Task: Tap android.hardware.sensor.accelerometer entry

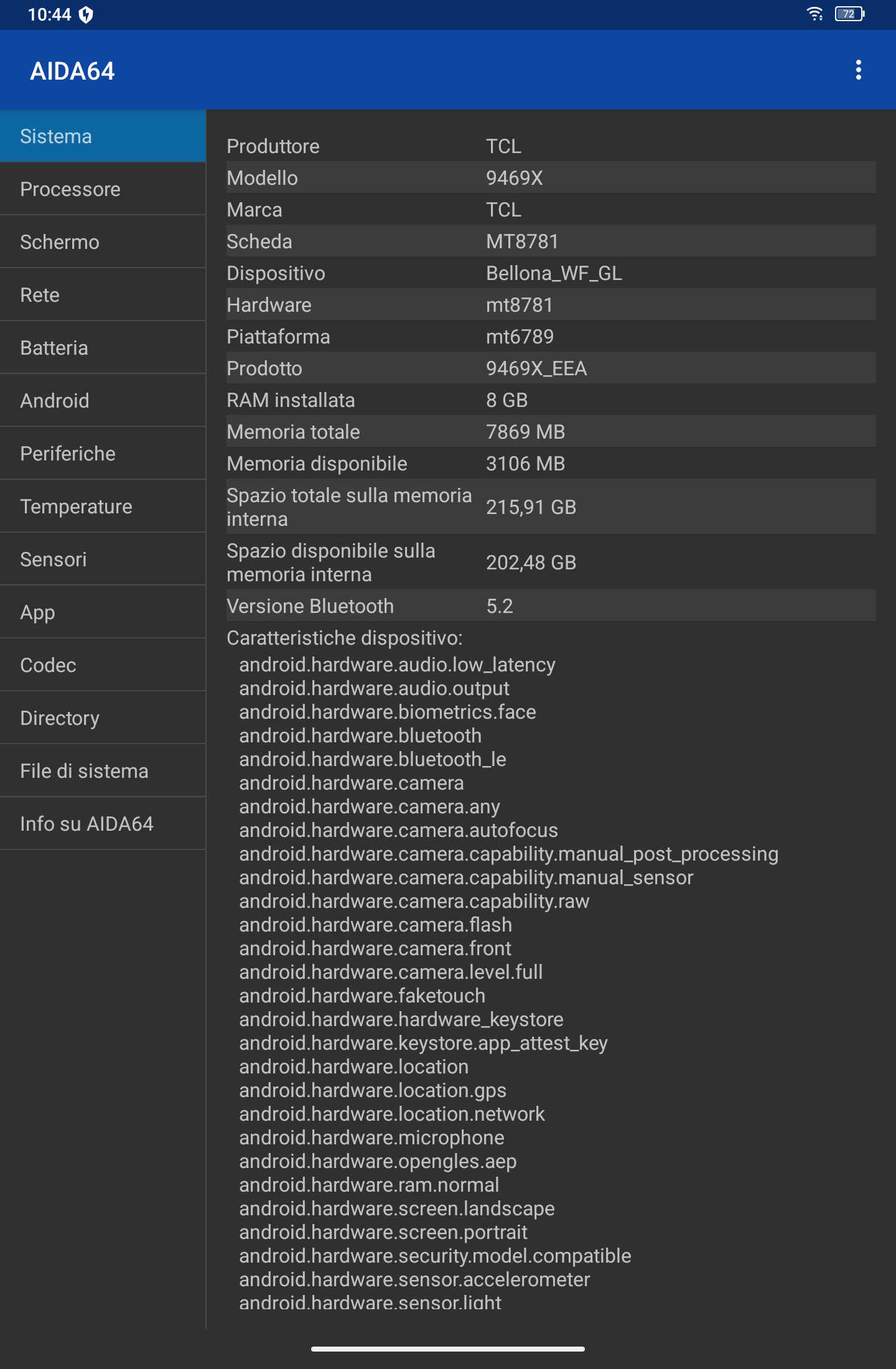Action: pyautogui.click(x=414, y=1279)
